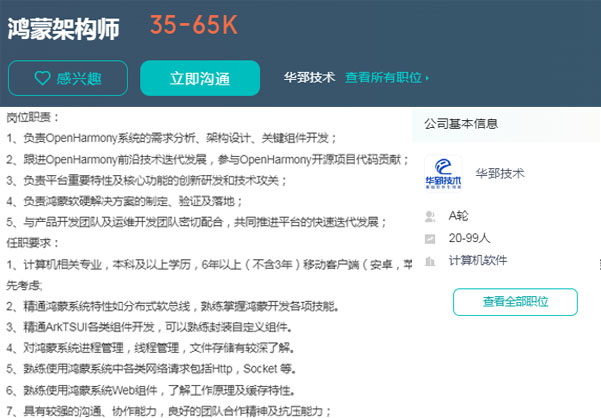601x418 pixels.
Task: Click the line 负责鸿蒙软硬解决方案的制定
Action: click(x=124, y=201)
